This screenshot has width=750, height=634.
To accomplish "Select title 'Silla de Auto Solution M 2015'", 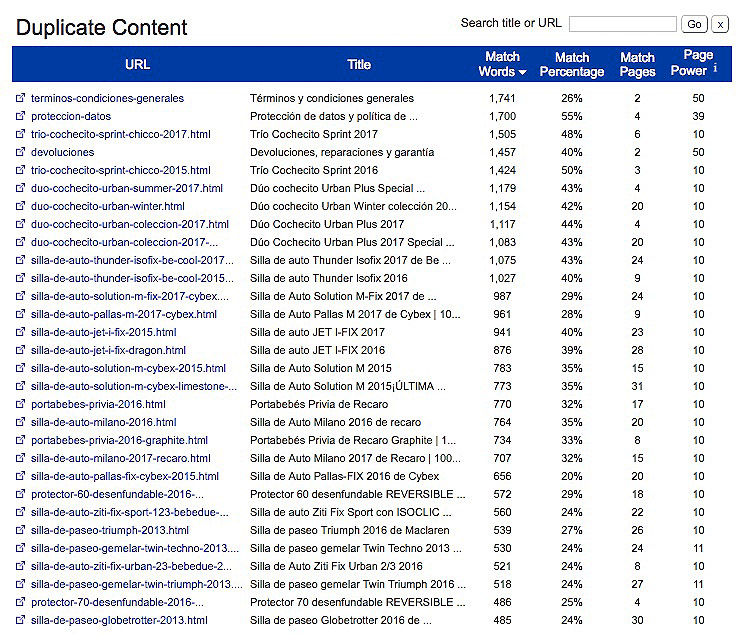I will tap(320, 368).
